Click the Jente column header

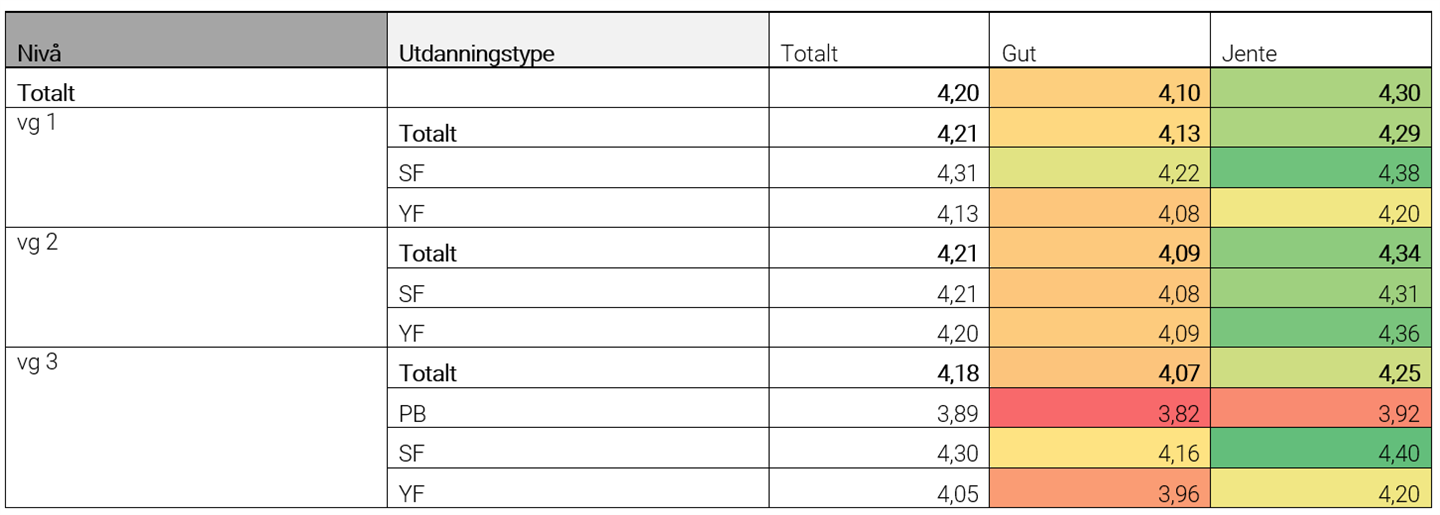point(1321,40)
